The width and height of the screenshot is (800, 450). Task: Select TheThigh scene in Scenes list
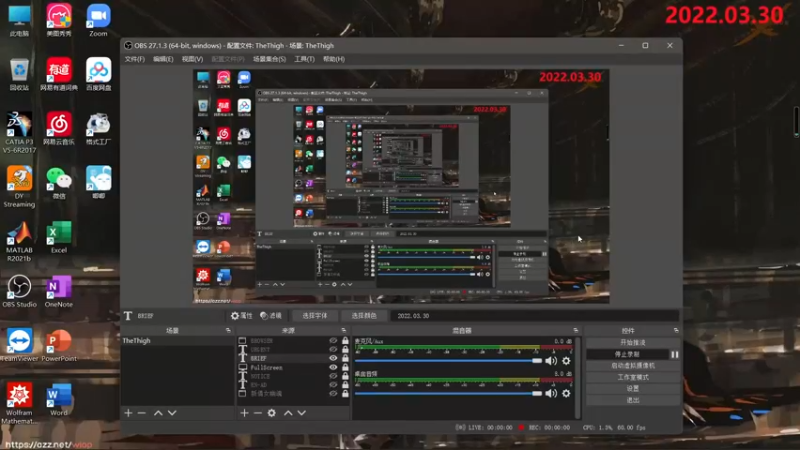click(x=178, y=340)
